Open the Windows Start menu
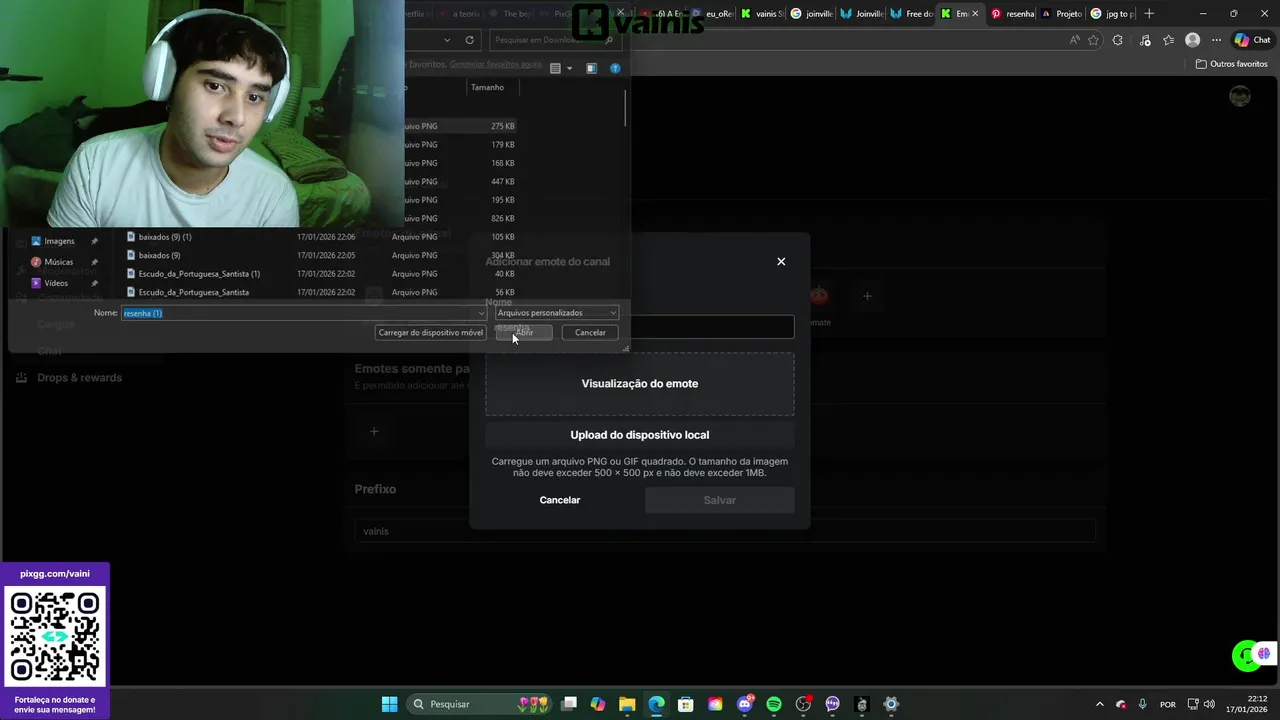 tap(390, 704)
